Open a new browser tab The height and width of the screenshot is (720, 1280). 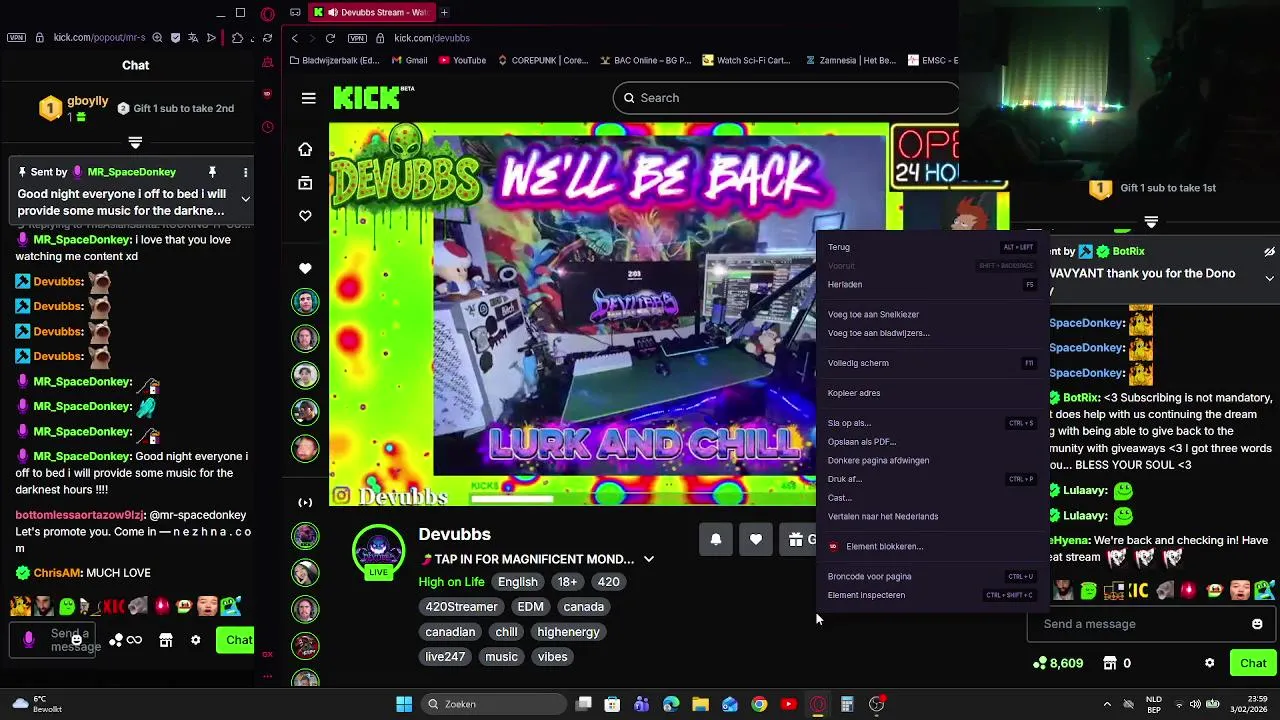point(444,12)
